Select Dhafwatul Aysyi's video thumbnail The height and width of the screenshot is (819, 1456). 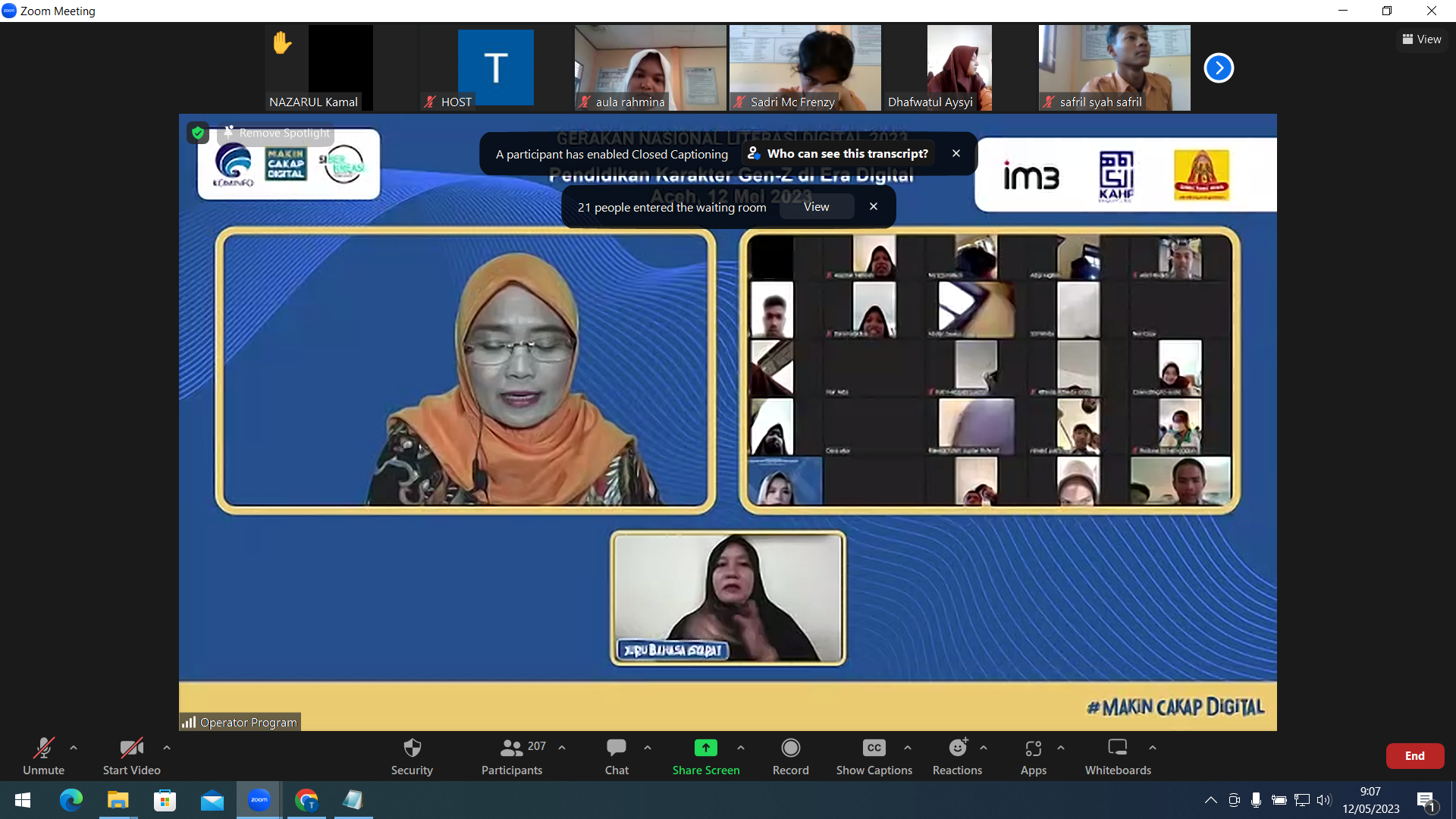click(960, 68)
